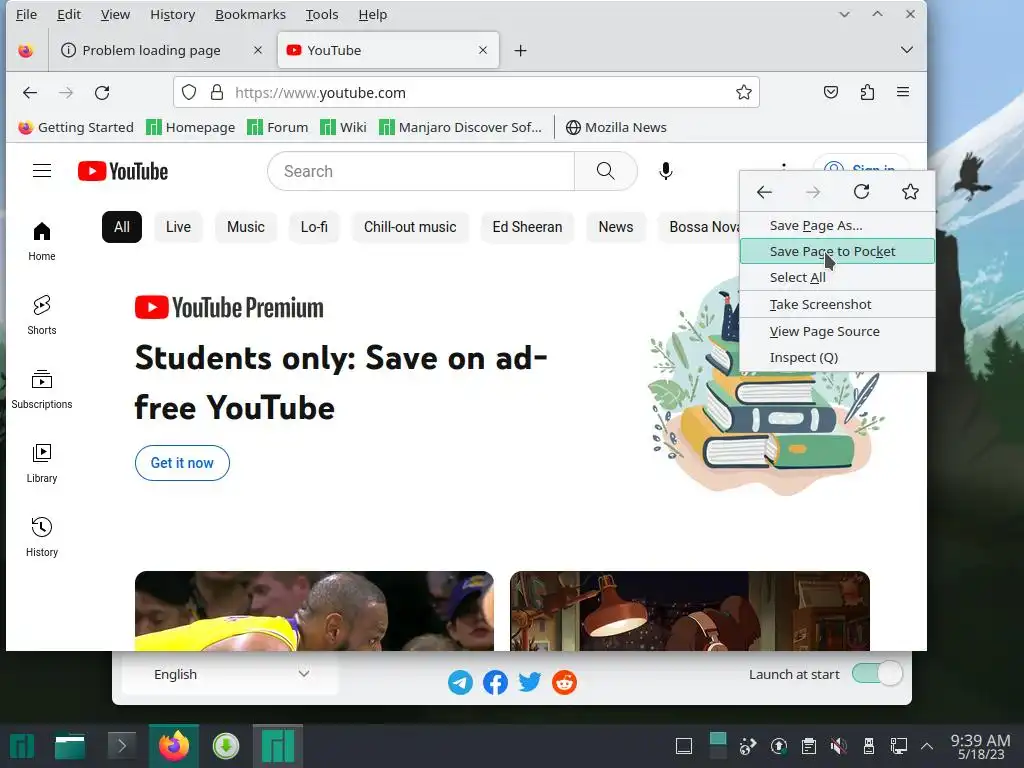Open the basketball video thumbnail
The image size is (1024, 768).
tap(314, 611)
